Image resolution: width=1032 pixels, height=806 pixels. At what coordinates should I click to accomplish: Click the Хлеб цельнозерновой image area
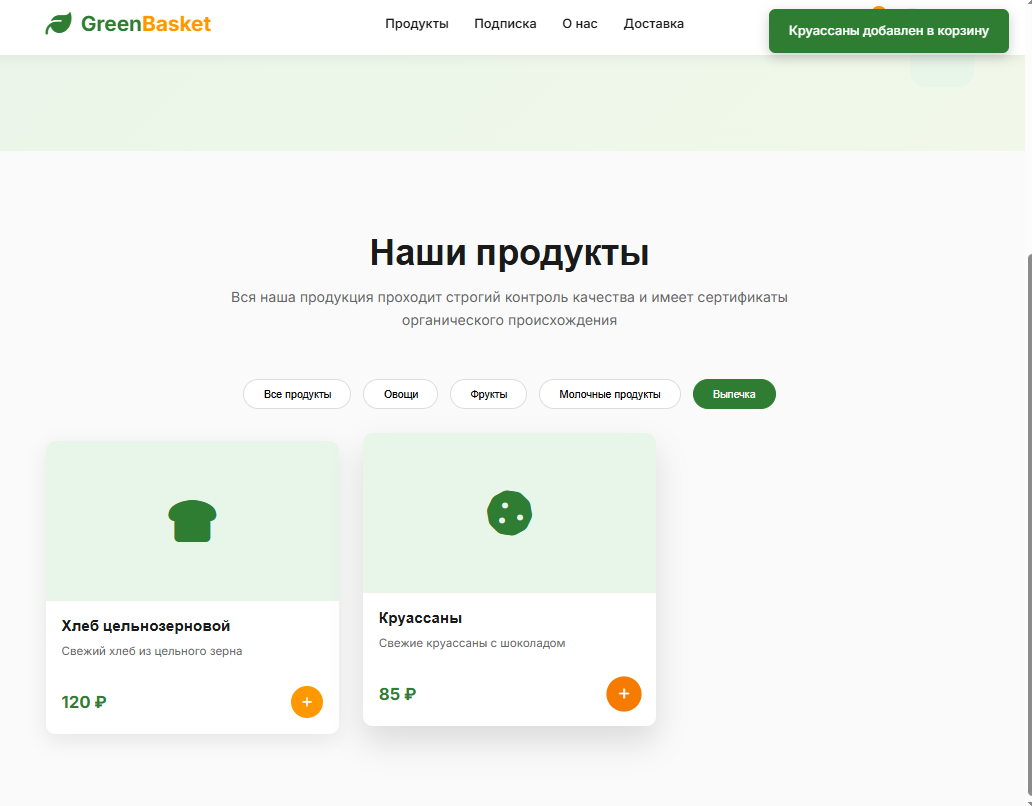click(192, 521)
